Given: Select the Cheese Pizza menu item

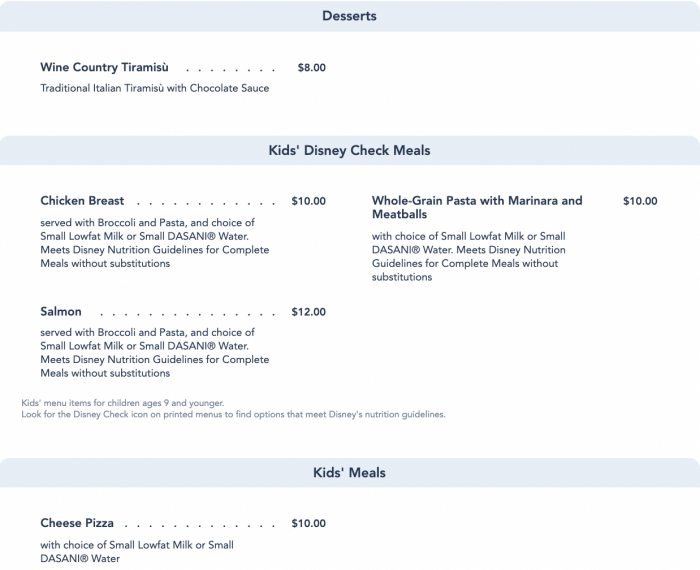Looking at the screenshot, I should 77,523.
